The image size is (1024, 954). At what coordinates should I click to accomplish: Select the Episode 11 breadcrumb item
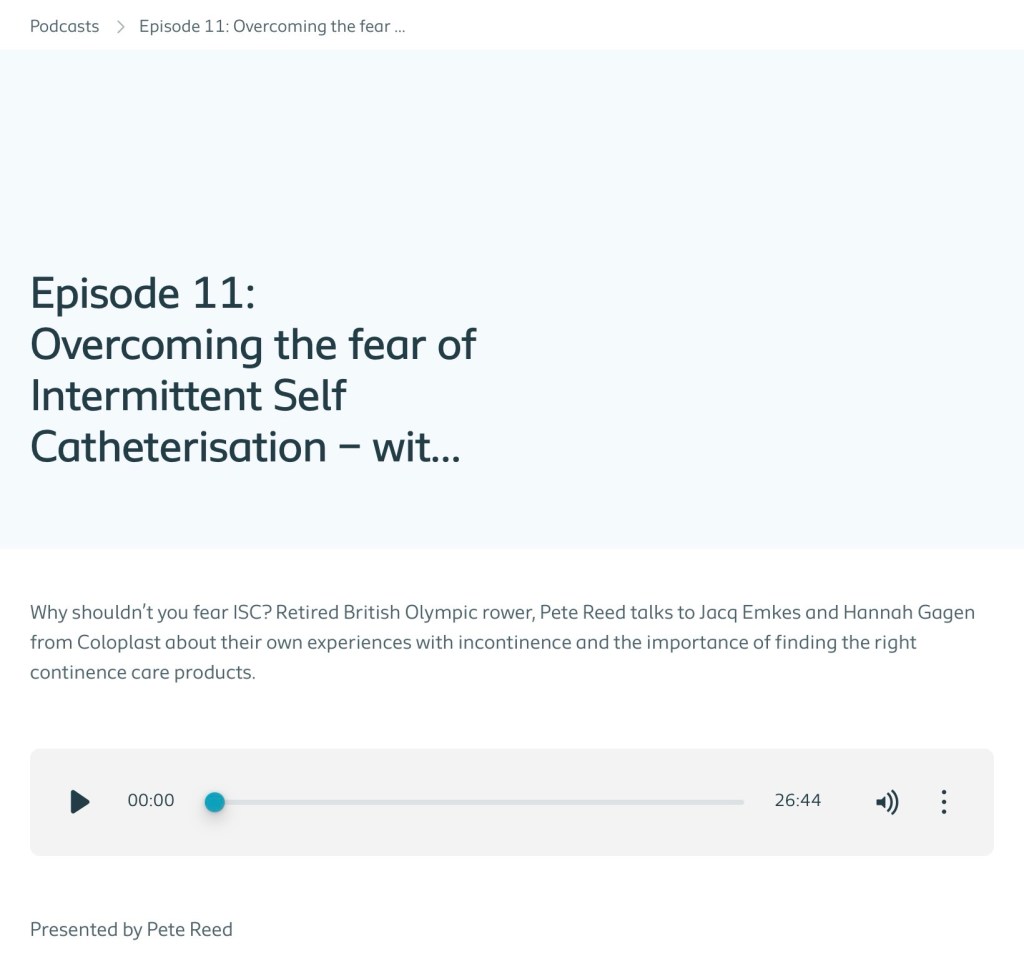point(271,26)
